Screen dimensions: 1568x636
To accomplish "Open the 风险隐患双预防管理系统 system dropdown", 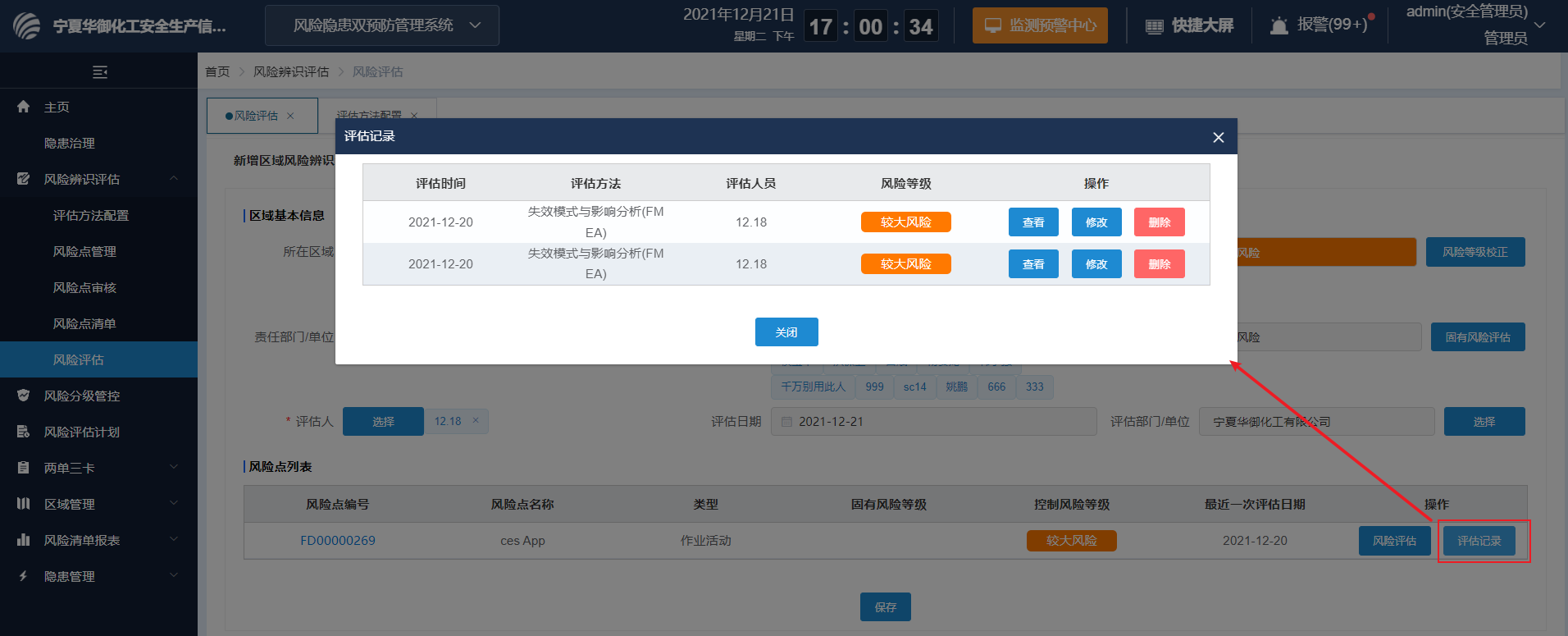I will [382, 25].
